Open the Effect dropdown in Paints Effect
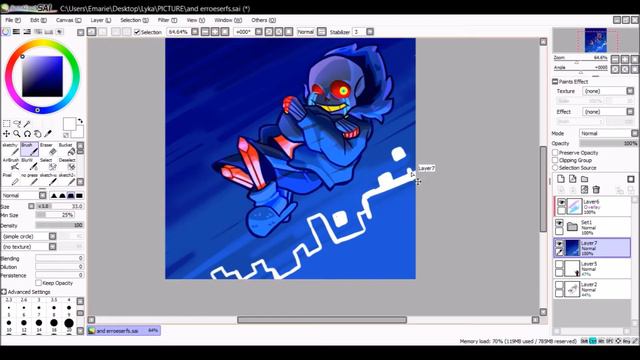Screen dimensions: 640x360 [x=630, y=111]
